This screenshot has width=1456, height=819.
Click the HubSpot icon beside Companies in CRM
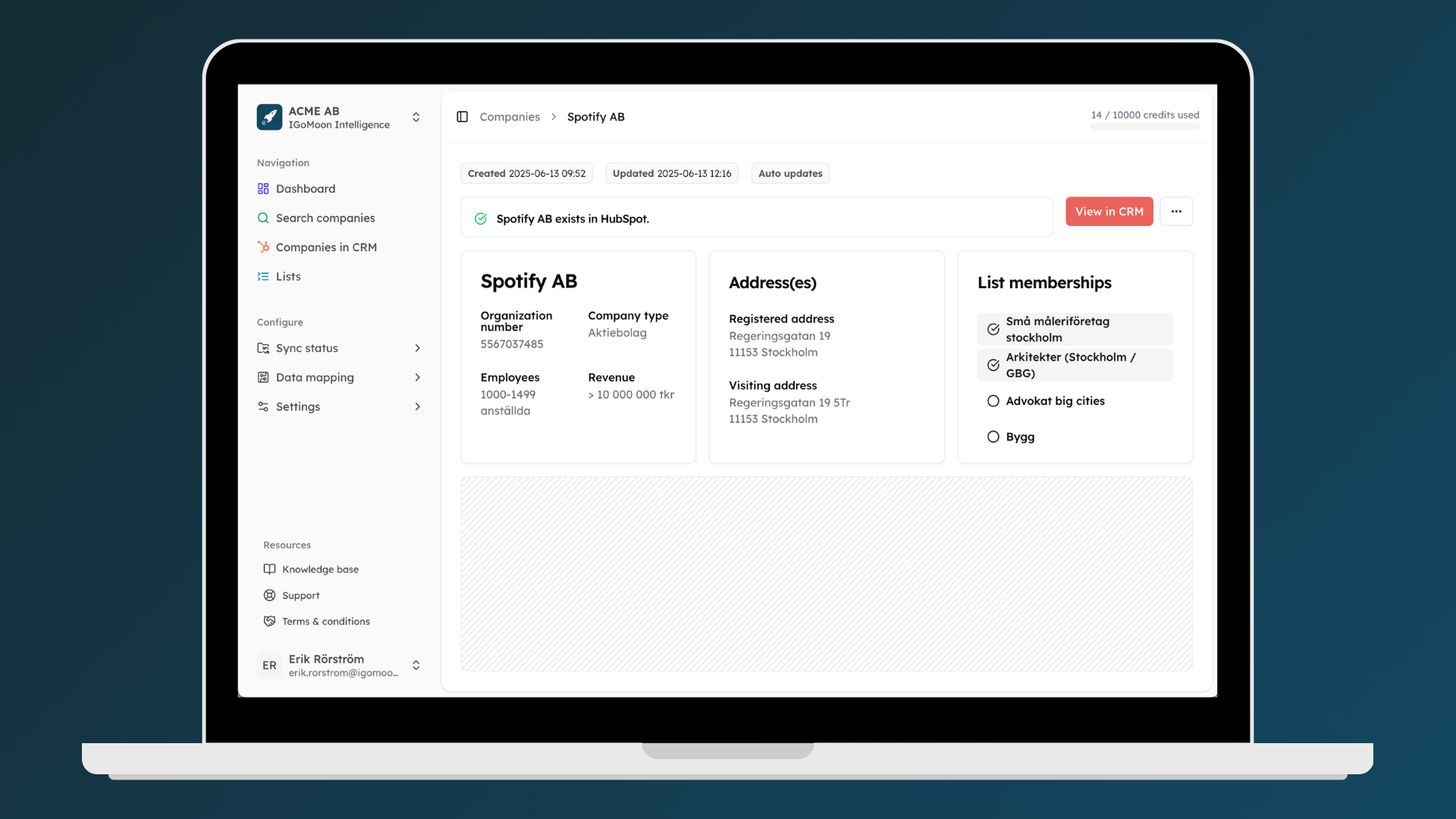tap(263, 247)
